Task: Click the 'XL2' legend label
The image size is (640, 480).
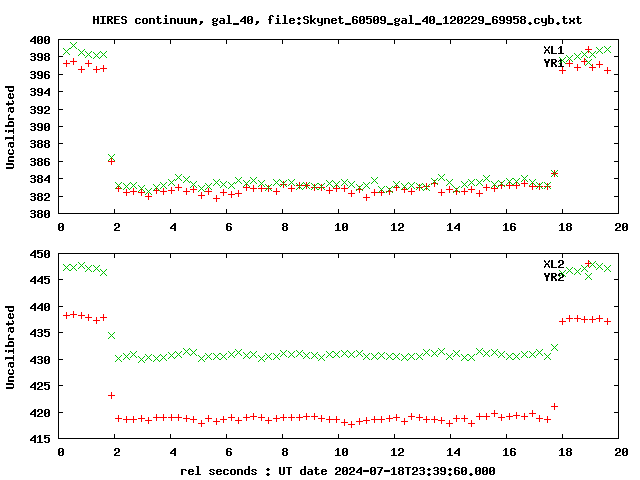Action: (x=553, y=264)
